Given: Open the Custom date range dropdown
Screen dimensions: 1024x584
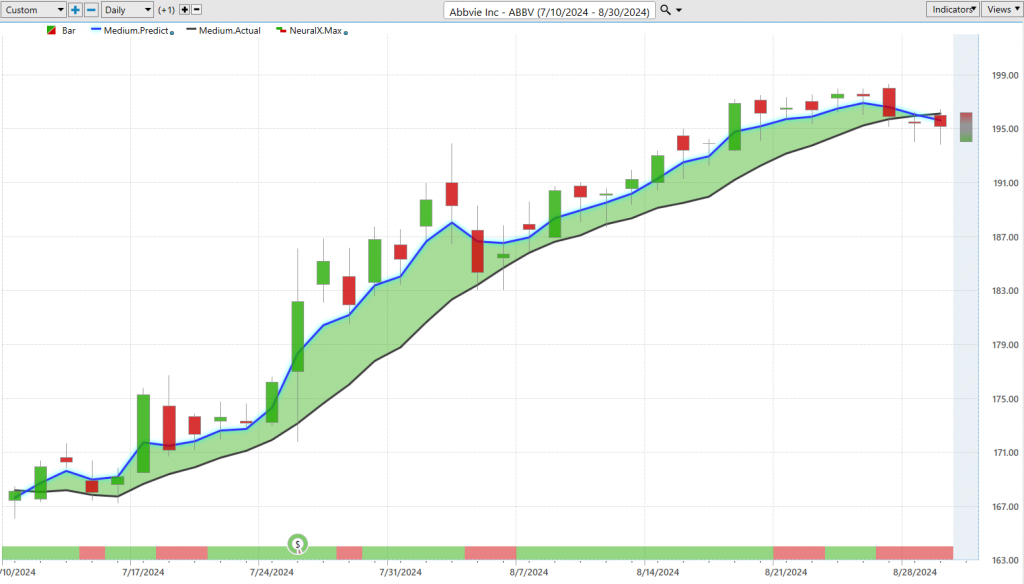Looking at the screenshot, I should click(x=33, y=10).
